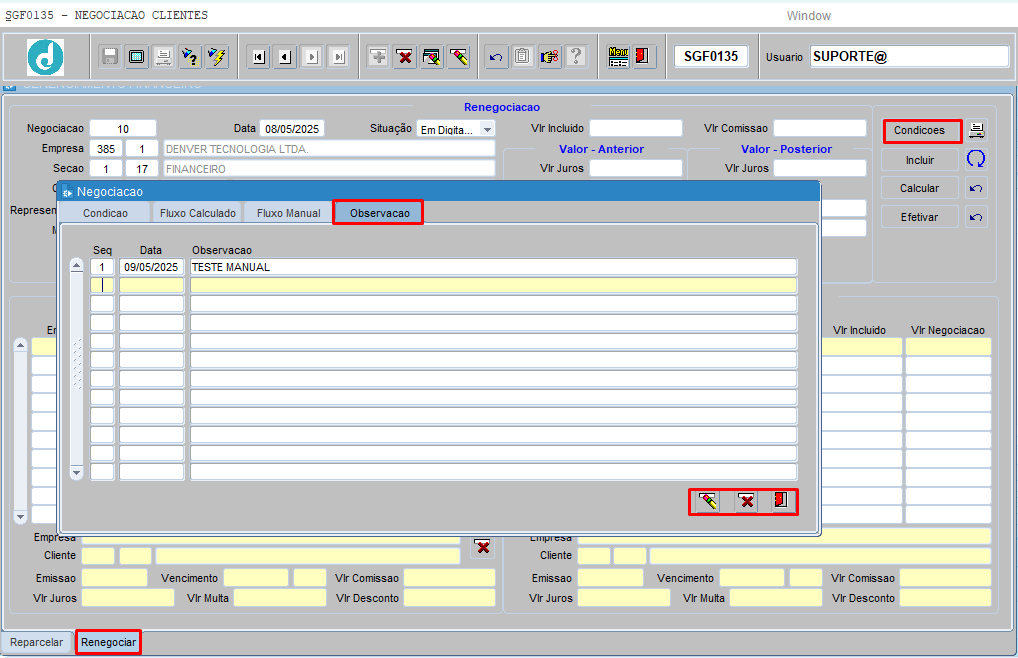Select the Observacao tab
The height and width of the screenshot is (658, 1018).
(379, 213)
